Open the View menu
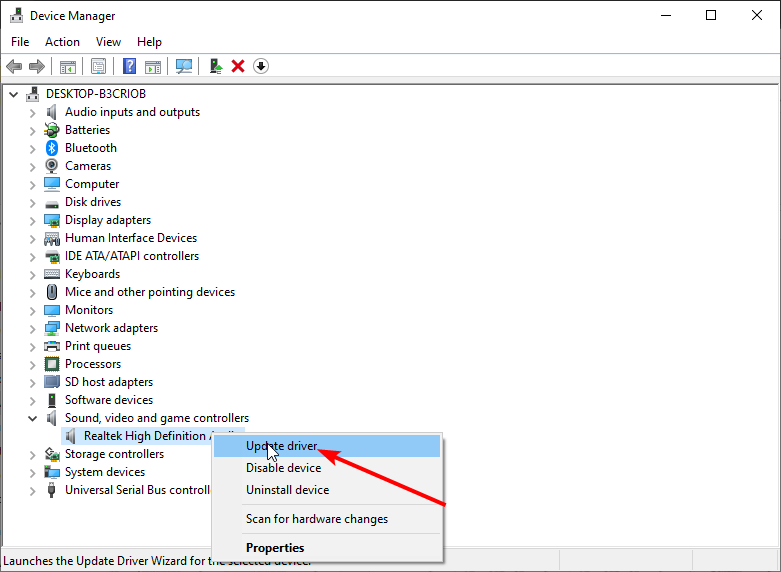 108,42
